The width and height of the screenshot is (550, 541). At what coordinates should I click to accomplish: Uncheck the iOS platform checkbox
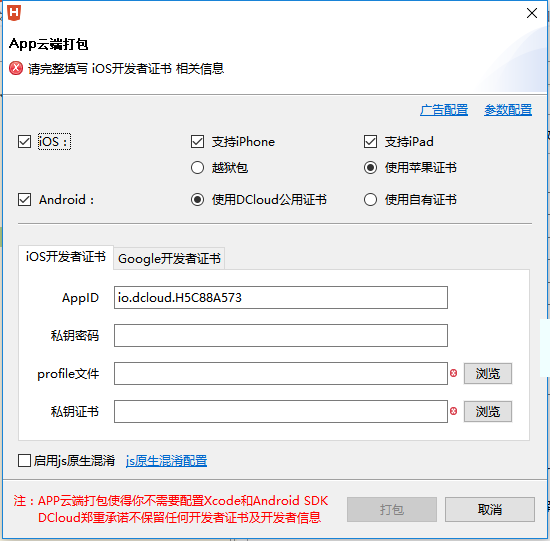[25, 142]
